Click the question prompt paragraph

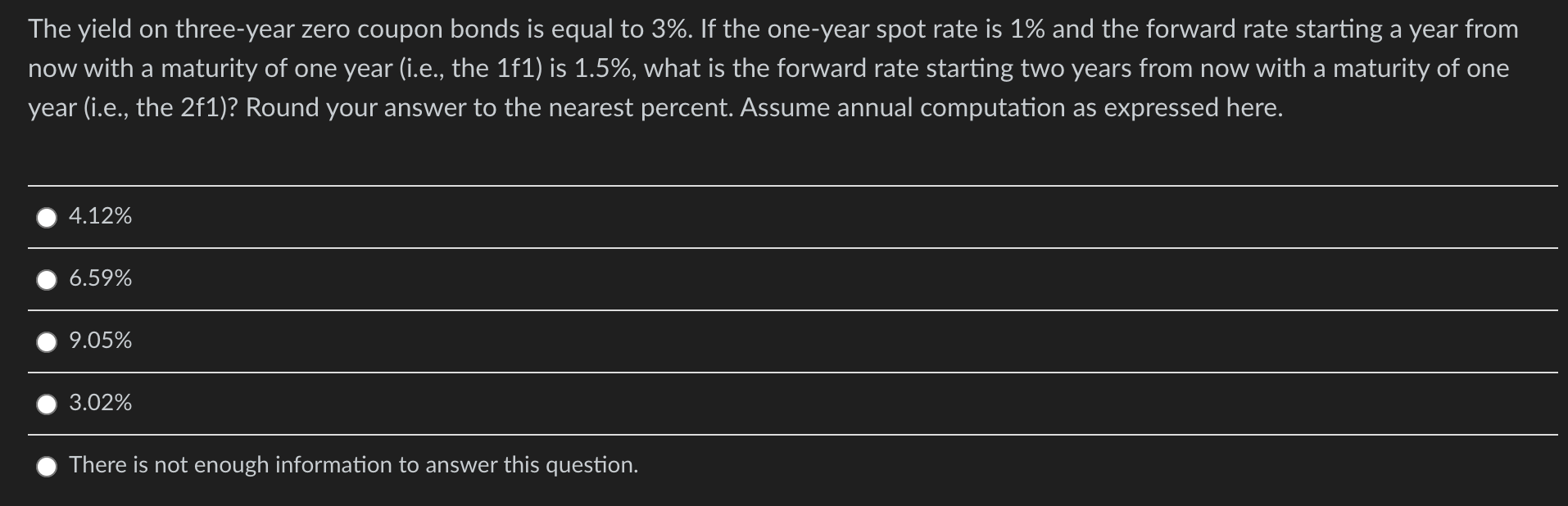click(778, 66)
